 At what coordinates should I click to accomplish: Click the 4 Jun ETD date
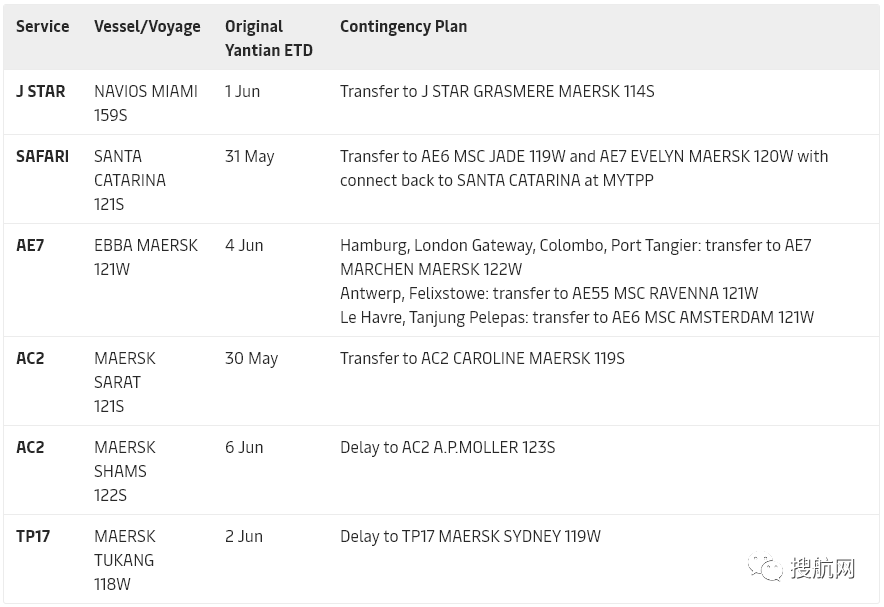244,245
